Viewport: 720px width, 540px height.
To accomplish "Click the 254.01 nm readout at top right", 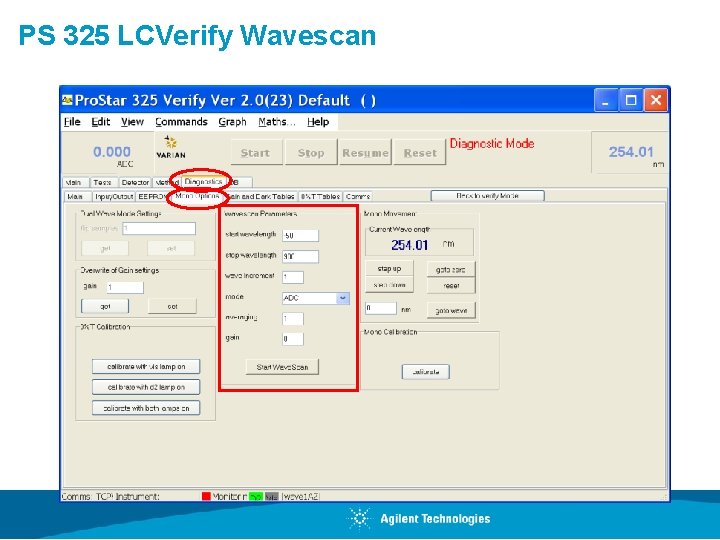I will pos(631,152).
